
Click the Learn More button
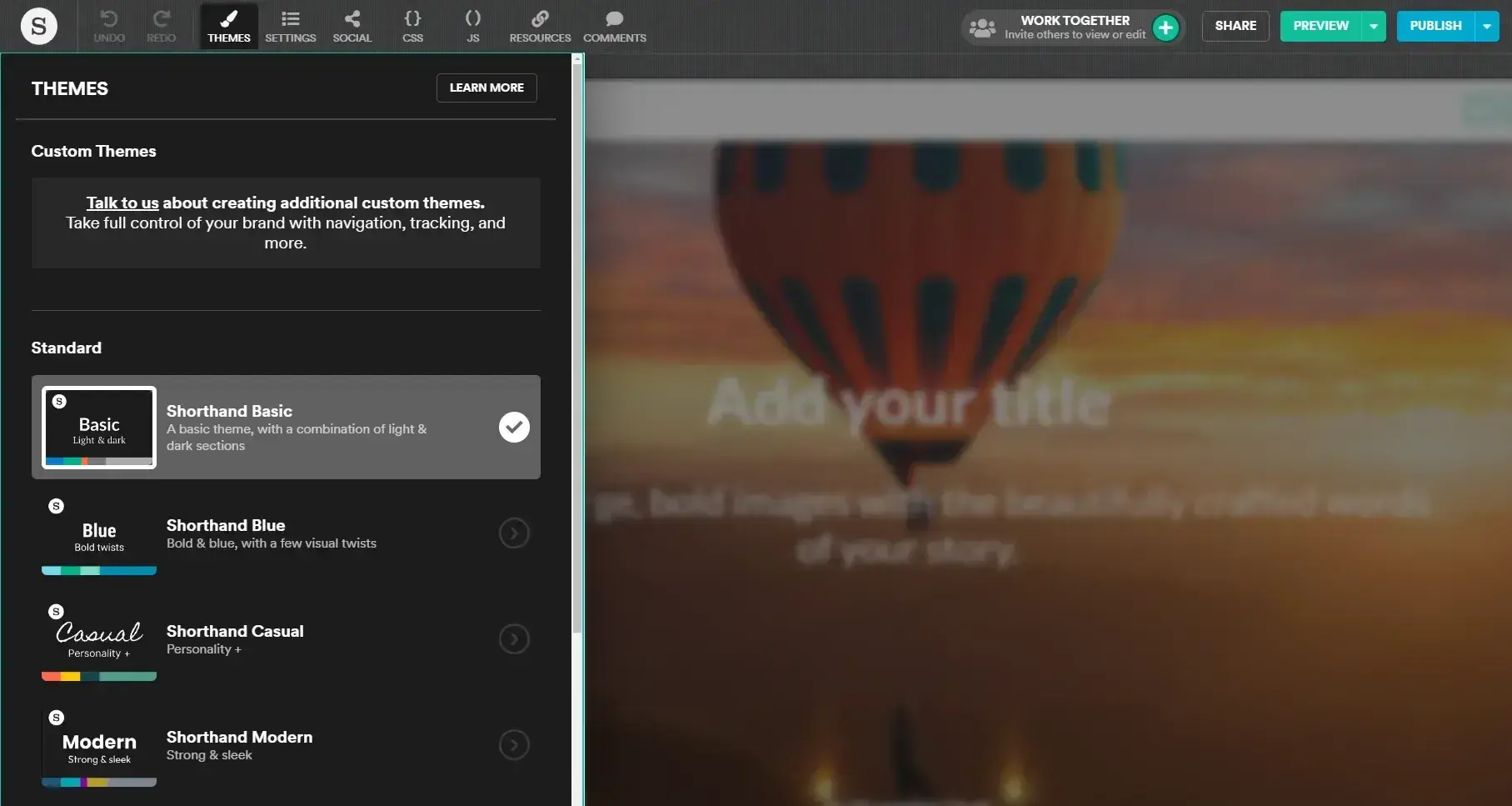pos(487,88)
